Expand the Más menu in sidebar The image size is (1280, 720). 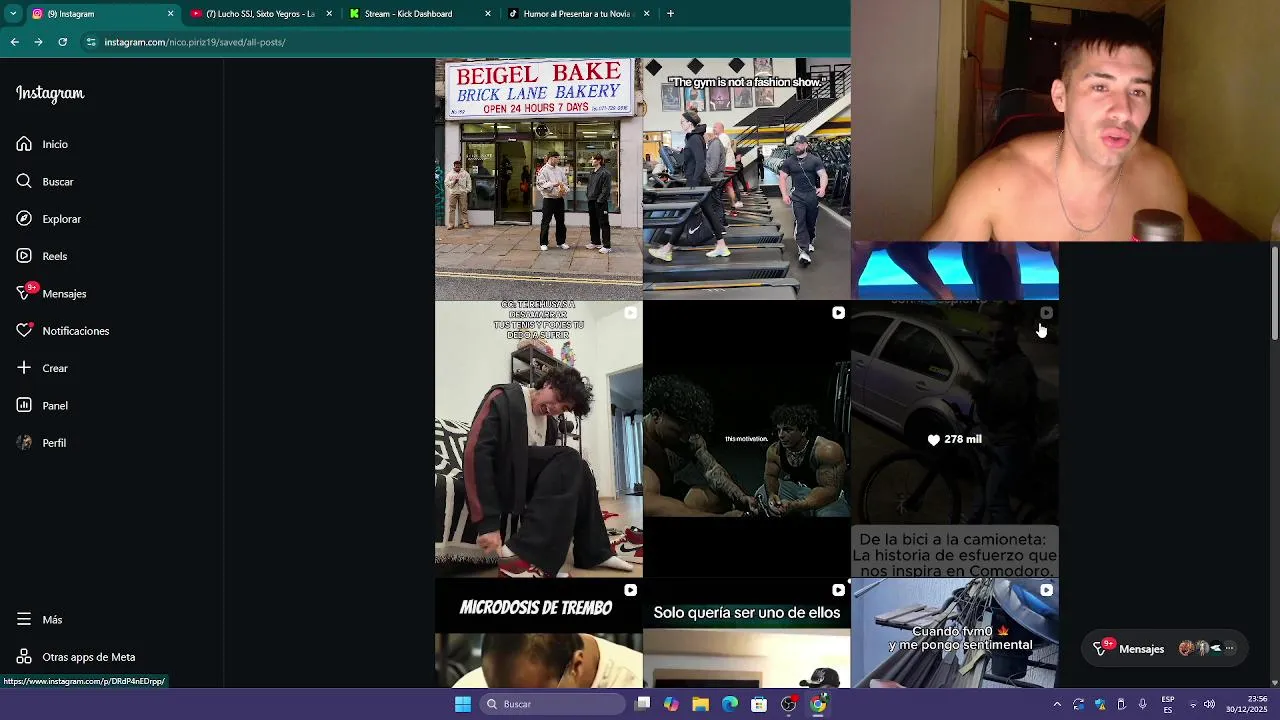click(40, 620)
